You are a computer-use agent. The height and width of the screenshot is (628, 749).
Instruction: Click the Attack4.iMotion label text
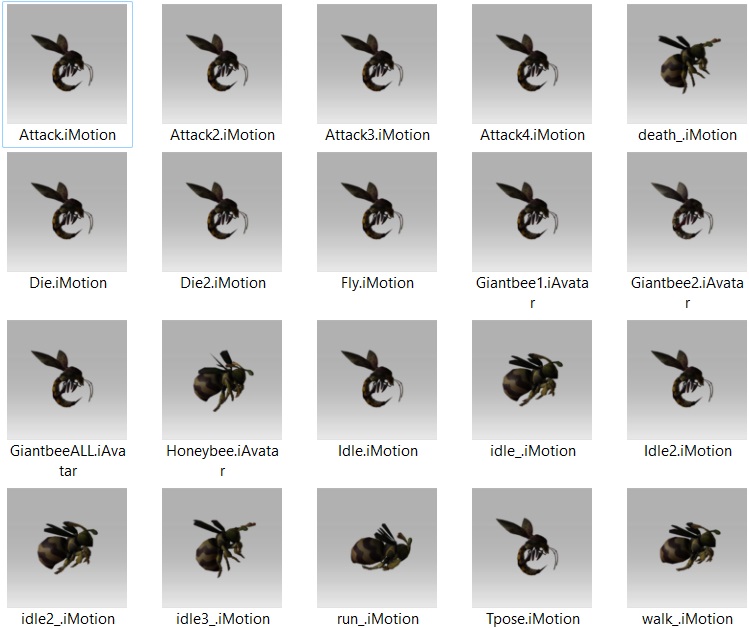pyautogui.click(x=532, y=135)
